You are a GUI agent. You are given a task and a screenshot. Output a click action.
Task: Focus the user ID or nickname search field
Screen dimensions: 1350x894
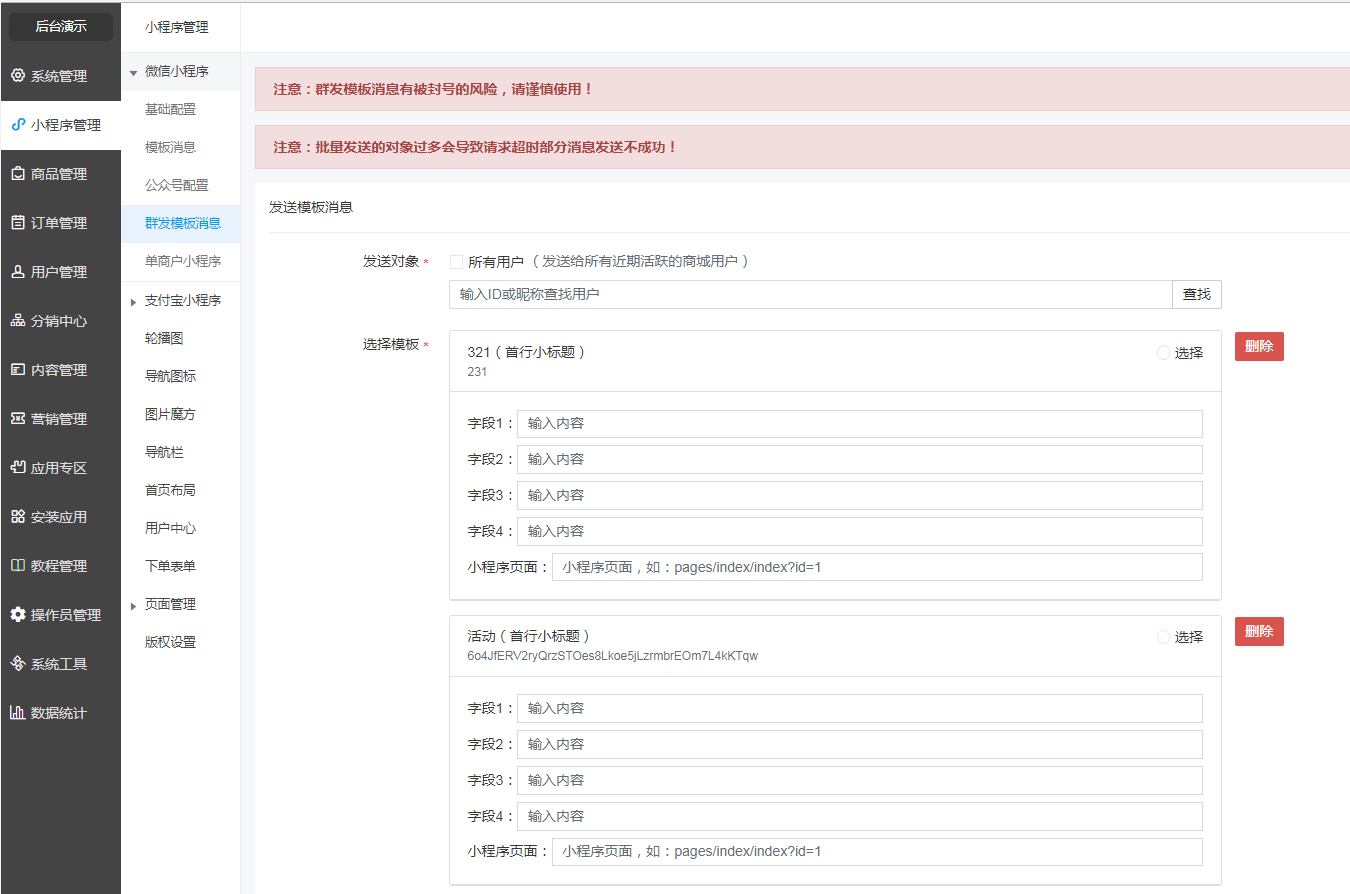point(811,294)
